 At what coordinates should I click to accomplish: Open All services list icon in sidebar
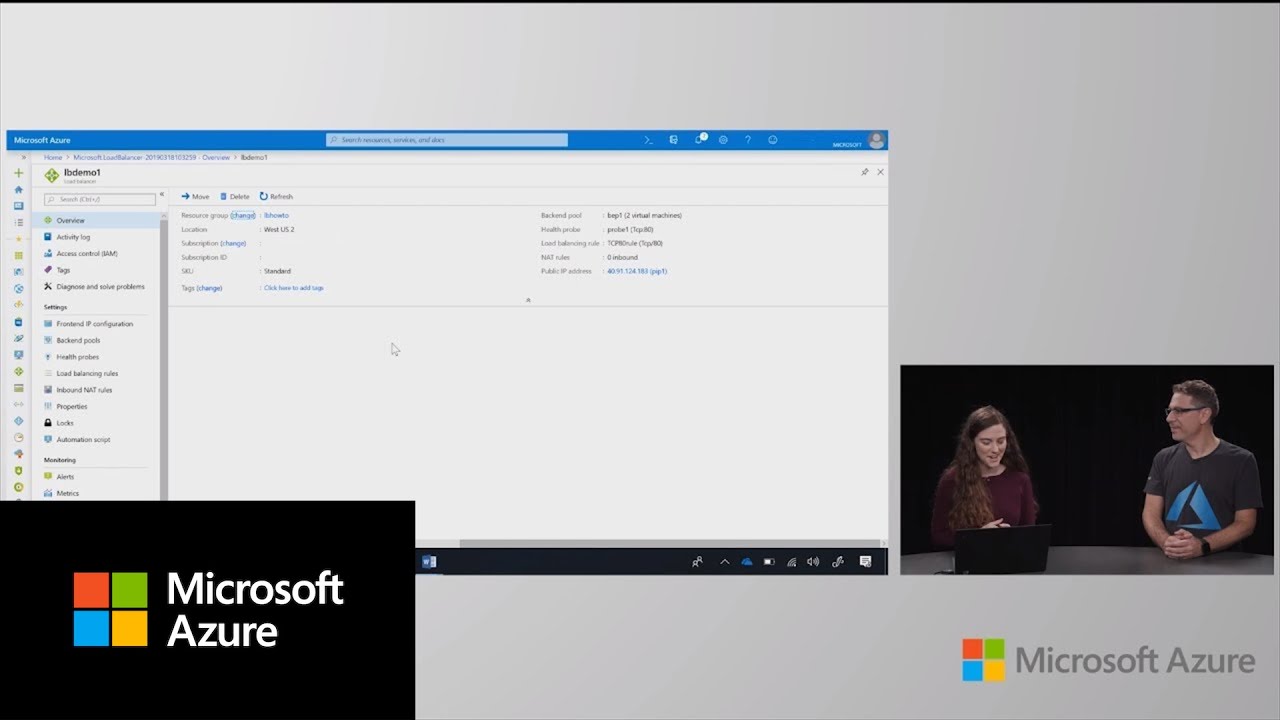tap(18, 222)
